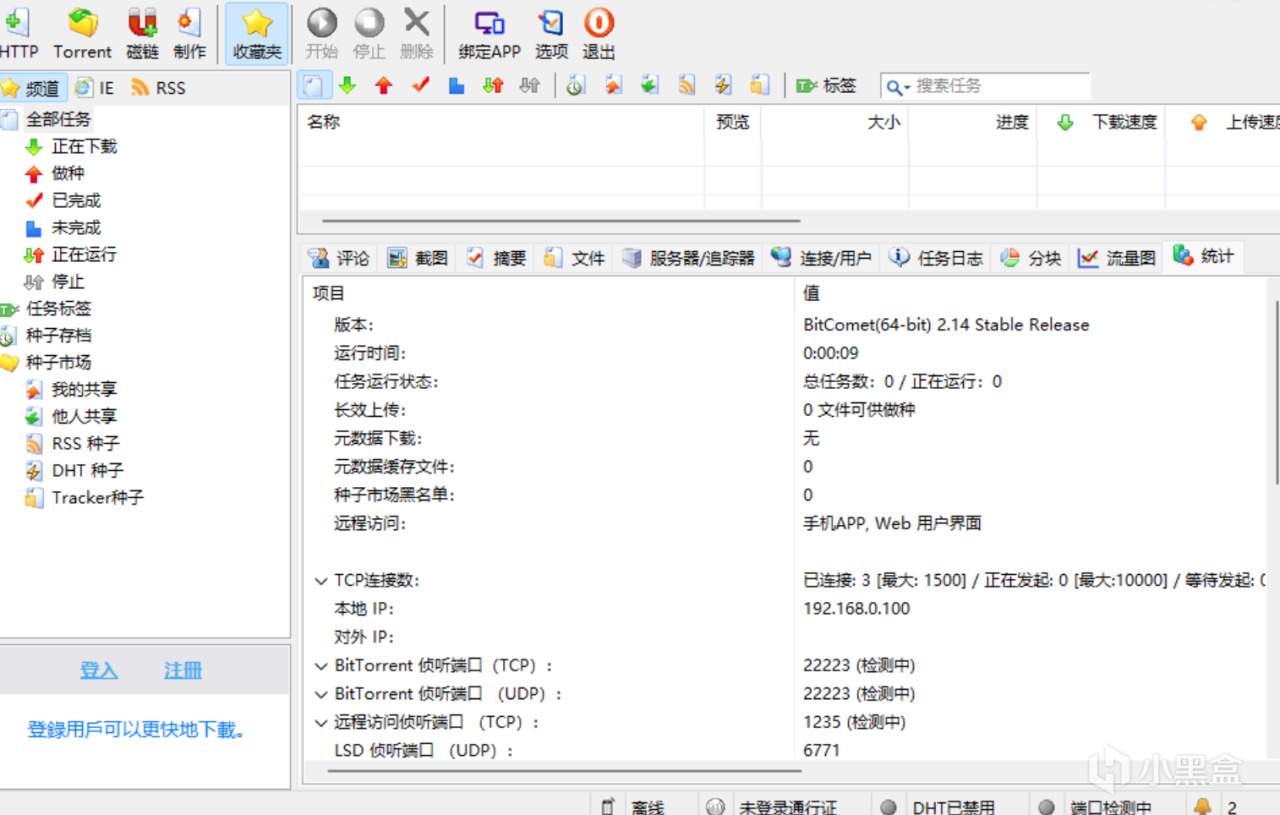Switch to the RSS sidebar tab
Screen dimensions: 1280x815
coord(158,88)
